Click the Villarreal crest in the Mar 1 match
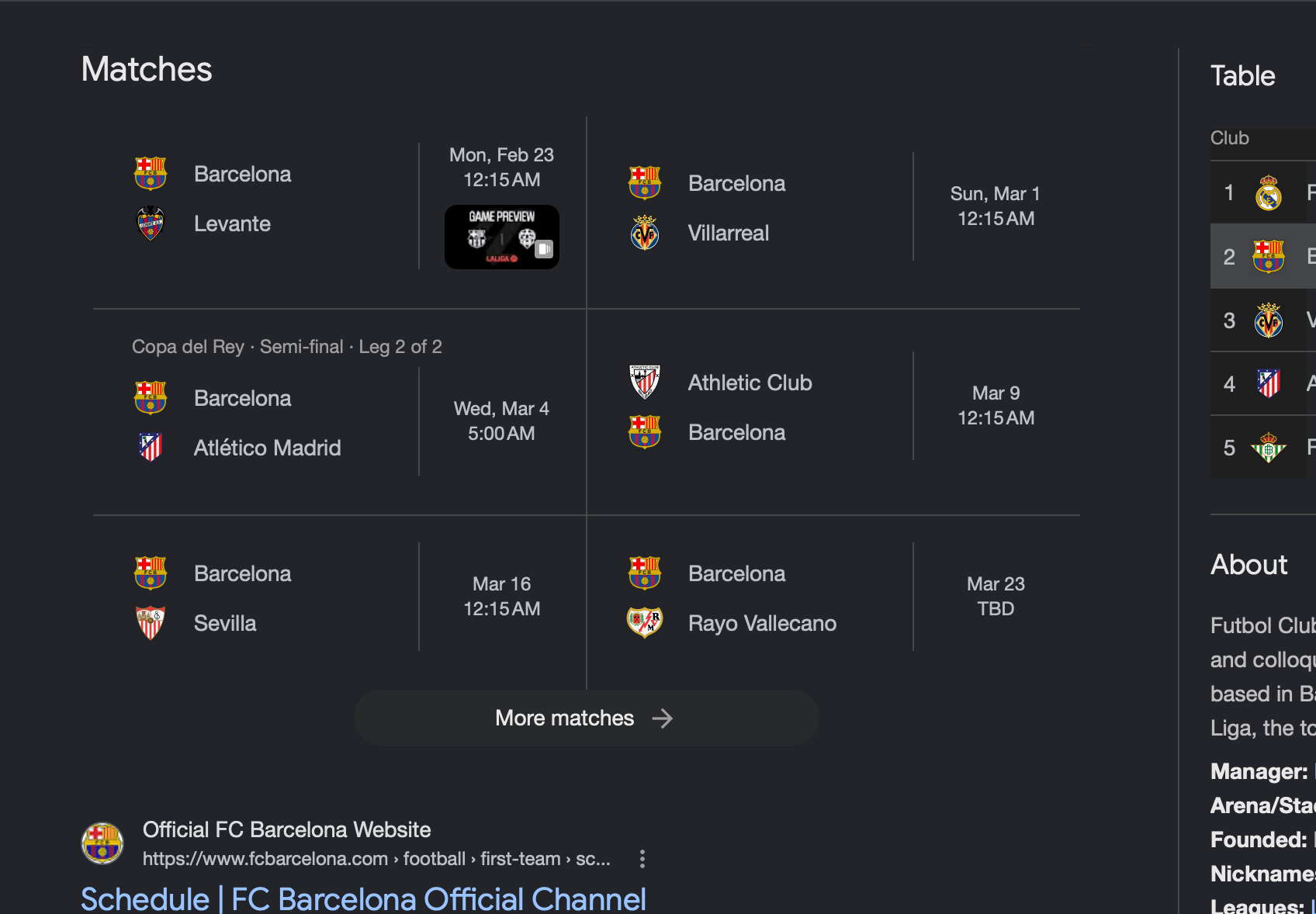This screenshot has width=1316, height=914. click(x=645, y=233)
